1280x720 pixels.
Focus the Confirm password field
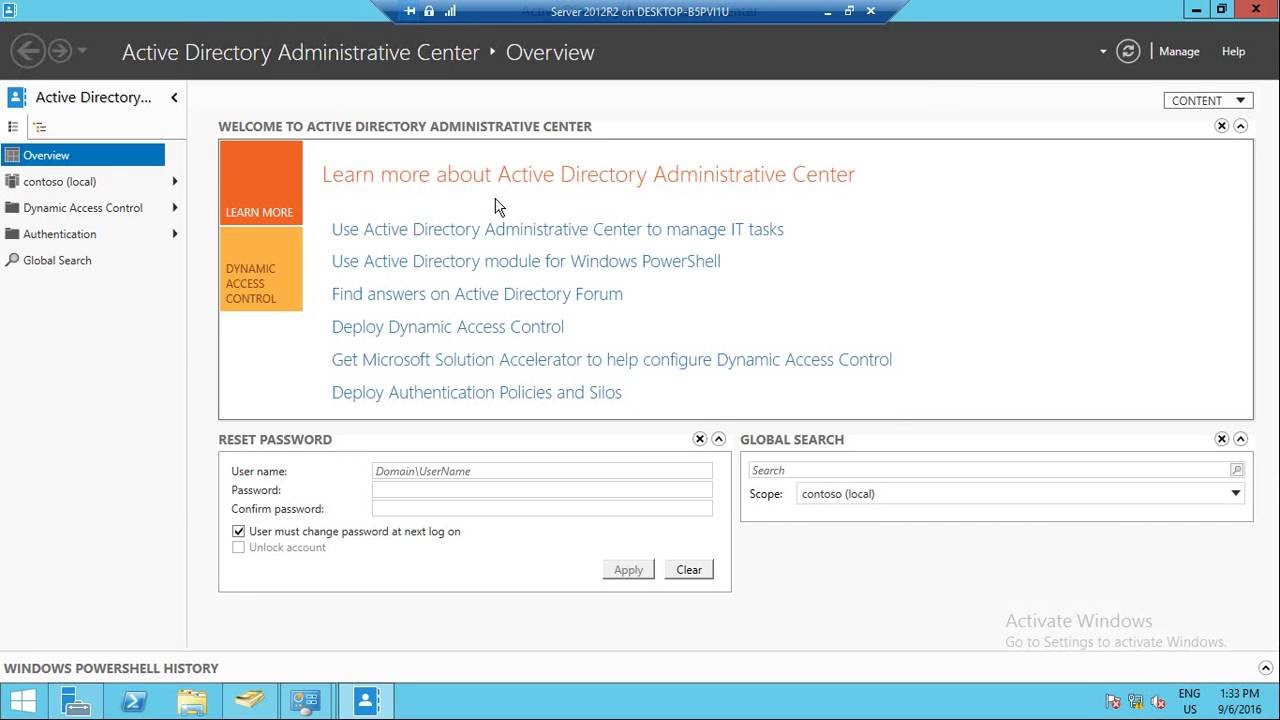click(x=542, y=509)
